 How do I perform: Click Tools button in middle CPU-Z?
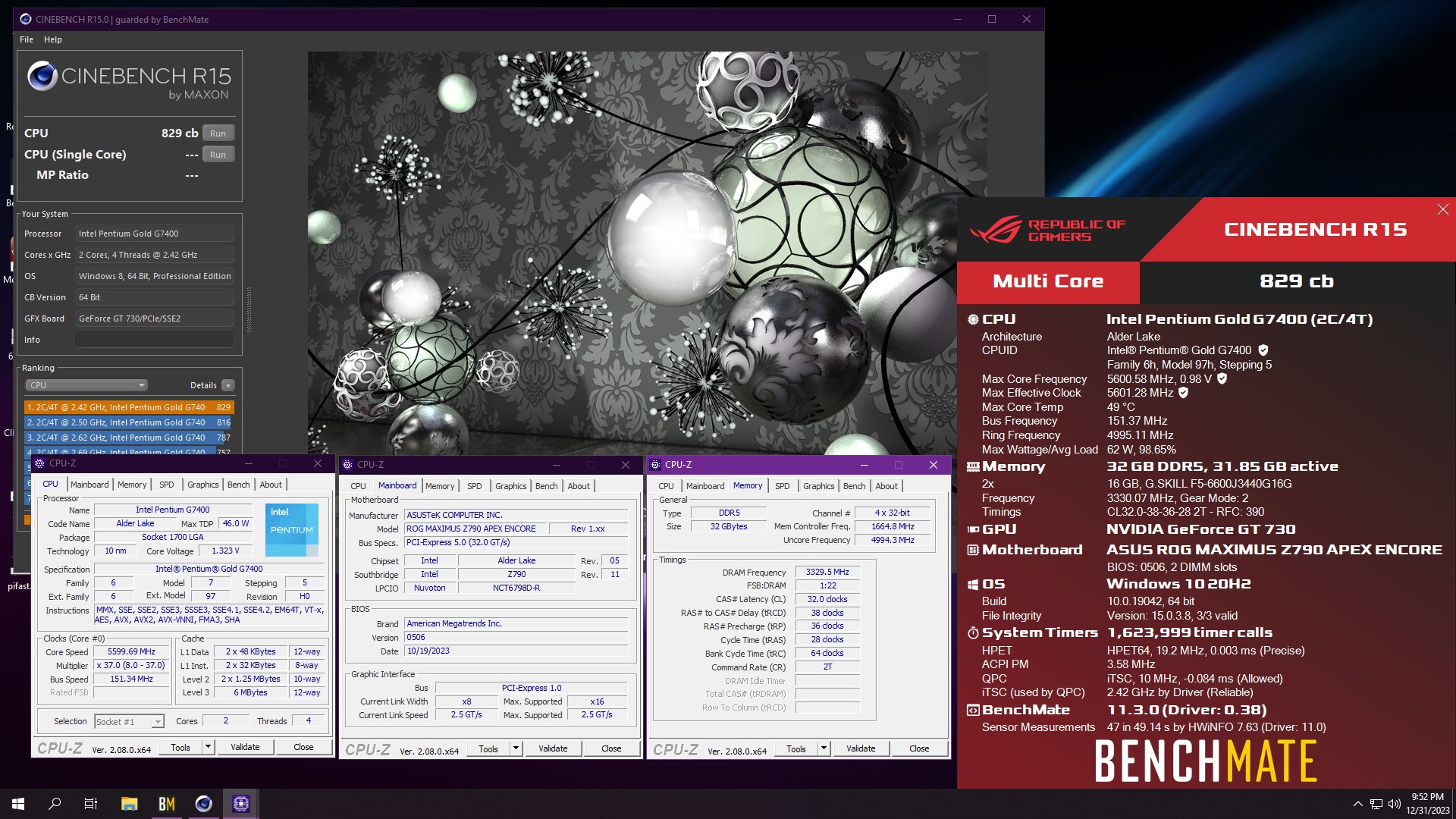pyautogui.click(x=488, y=748)
